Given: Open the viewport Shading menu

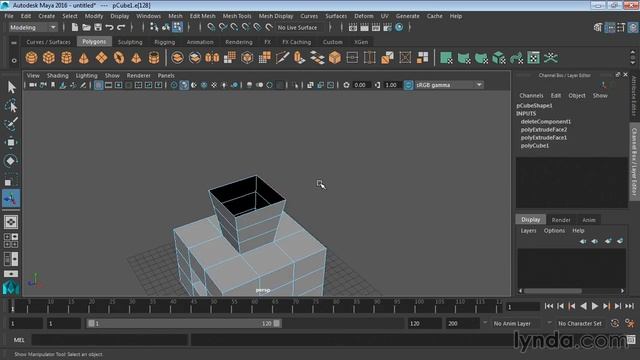Looking at the screenshot, I should click(58, 76).
